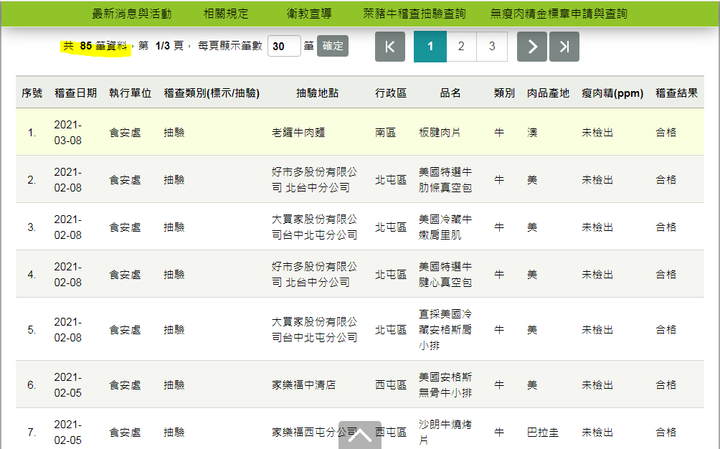Click row number 5. cell
720x449 pixels.
pyautogui.click(x=31, y=330)
